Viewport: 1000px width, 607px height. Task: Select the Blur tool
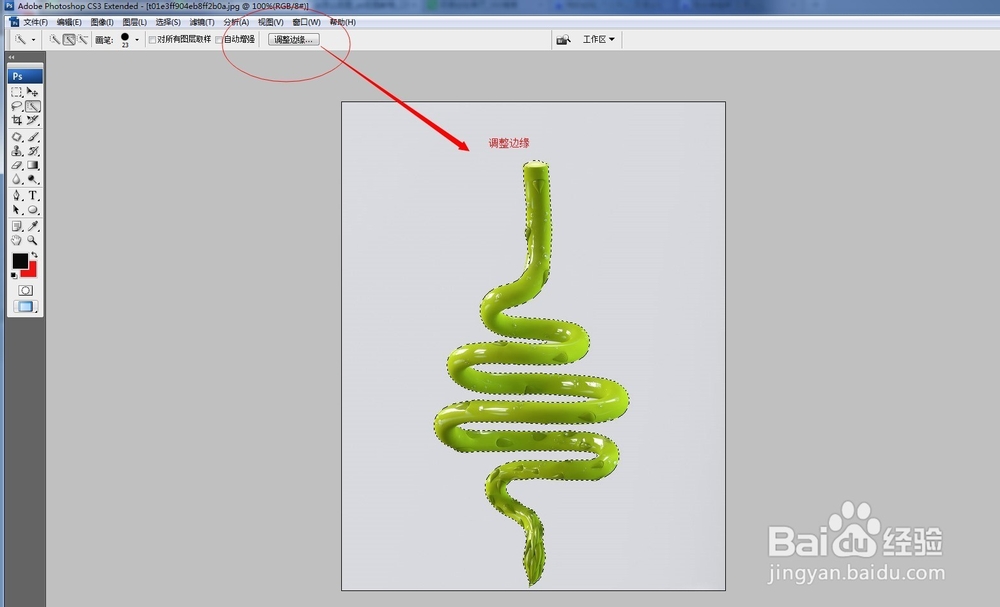coord(17,179)
